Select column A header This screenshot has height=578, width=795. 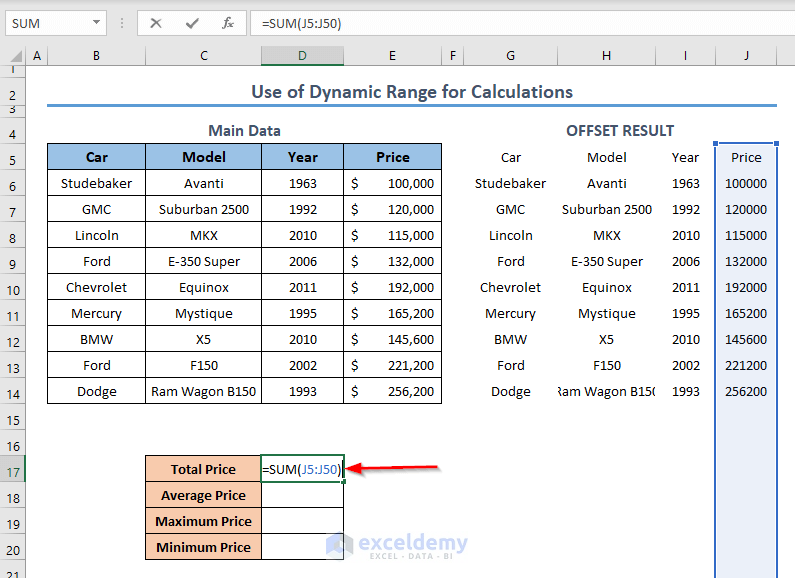pyautogui.click(x=37, y=56)
